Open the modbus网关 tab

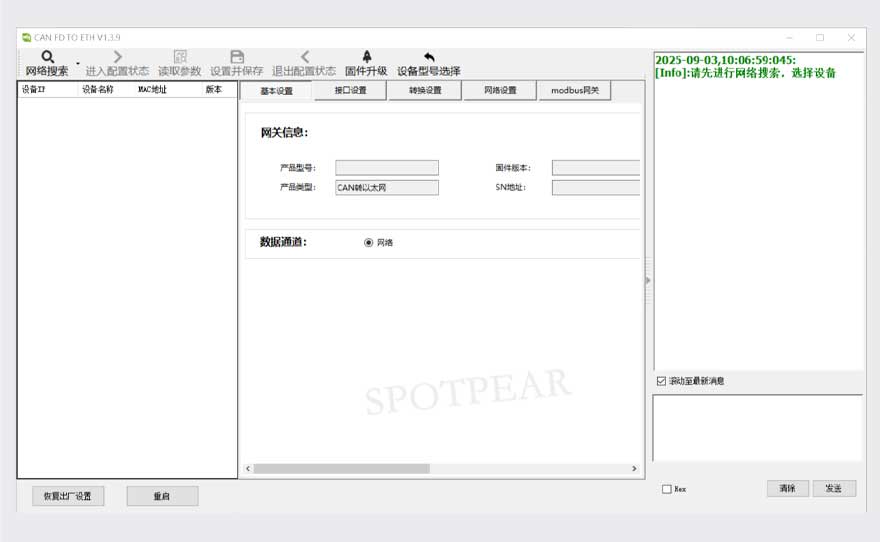[574, 91]
